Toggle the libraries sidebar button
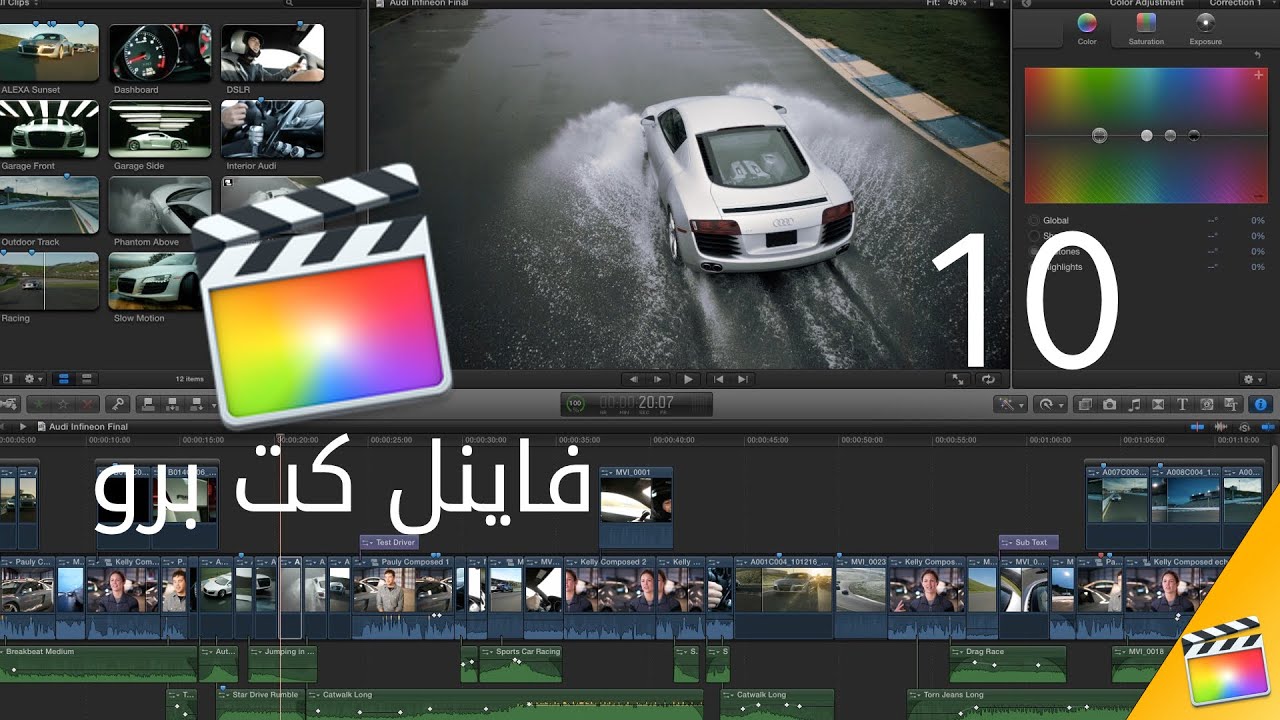This screenshot has height=720, width=1280. (7, 379)
